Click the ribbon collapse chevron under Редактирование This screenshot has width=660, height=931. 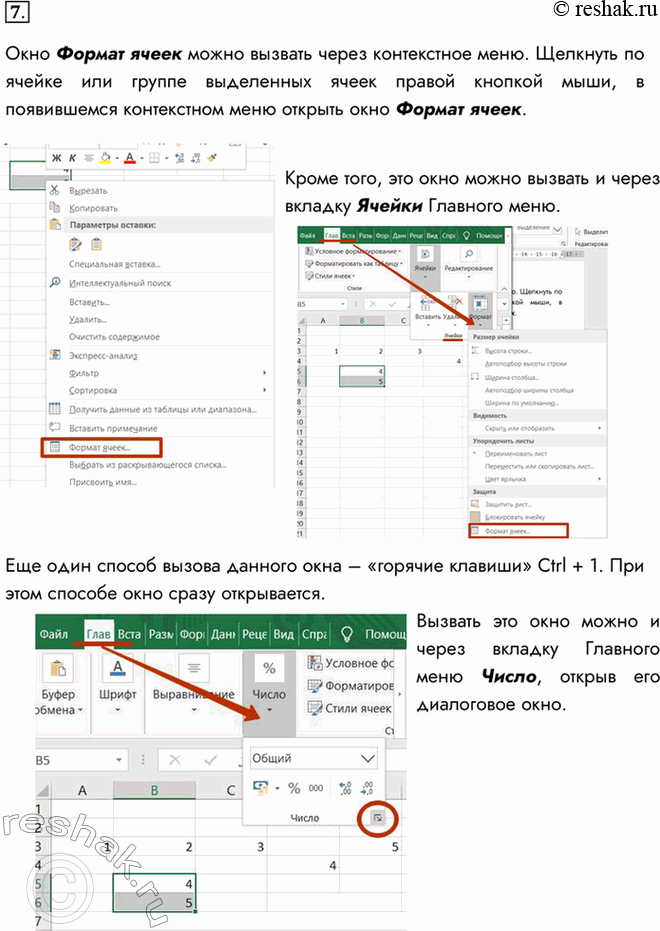[504, 289]
